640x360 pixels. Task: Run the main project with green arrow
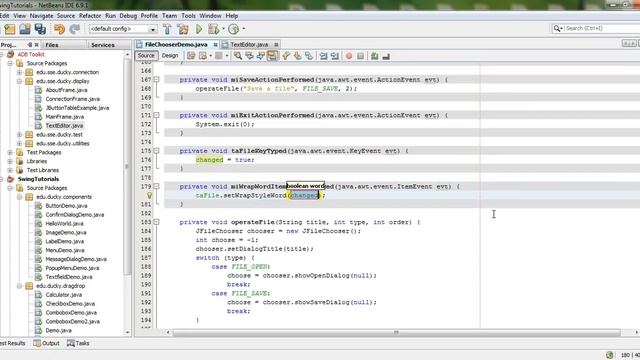[199, 29]
